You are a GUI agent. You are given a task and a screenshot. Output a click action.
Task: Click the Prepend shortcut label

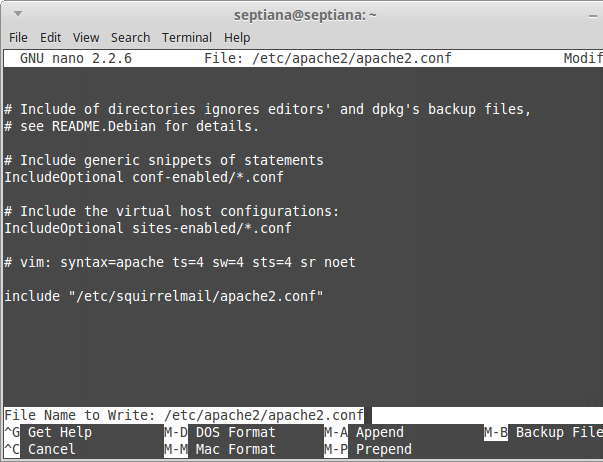coord(384,450)
